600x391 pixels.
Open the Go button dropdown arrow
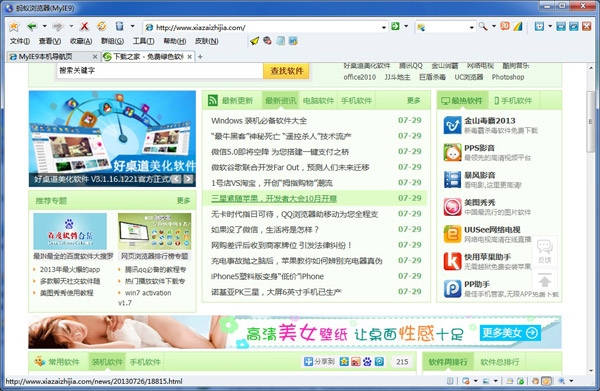pyautogui.click(x=406, y=26)
